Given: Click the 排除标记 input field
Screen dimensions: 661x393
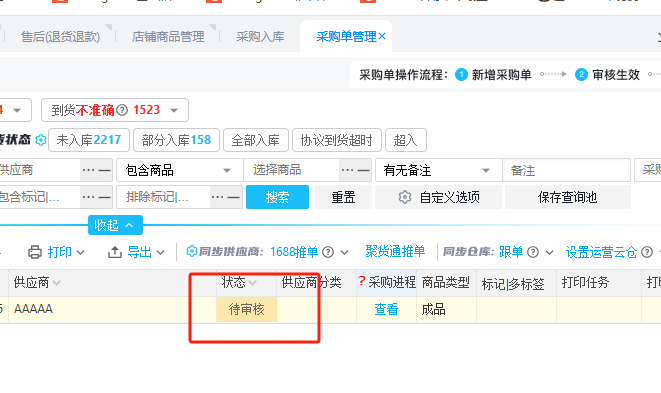Looking at the screenshot, I should coord(163,196).
